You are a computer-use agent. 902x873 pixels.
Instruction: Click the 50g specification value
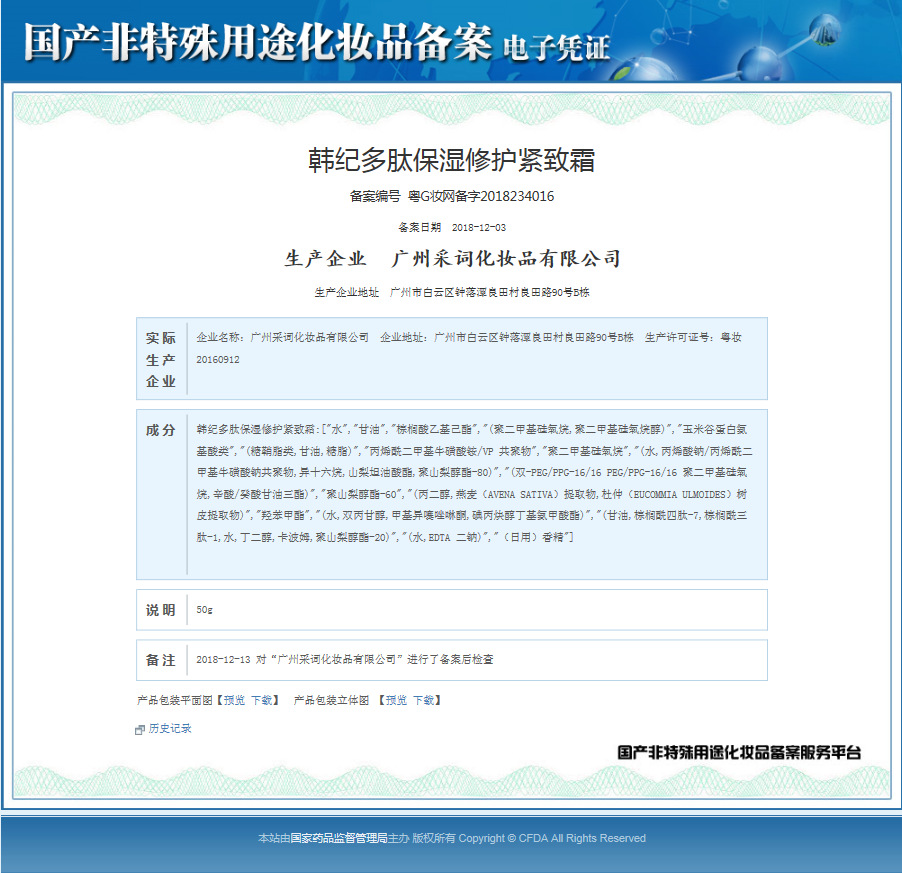click(204, 610)
